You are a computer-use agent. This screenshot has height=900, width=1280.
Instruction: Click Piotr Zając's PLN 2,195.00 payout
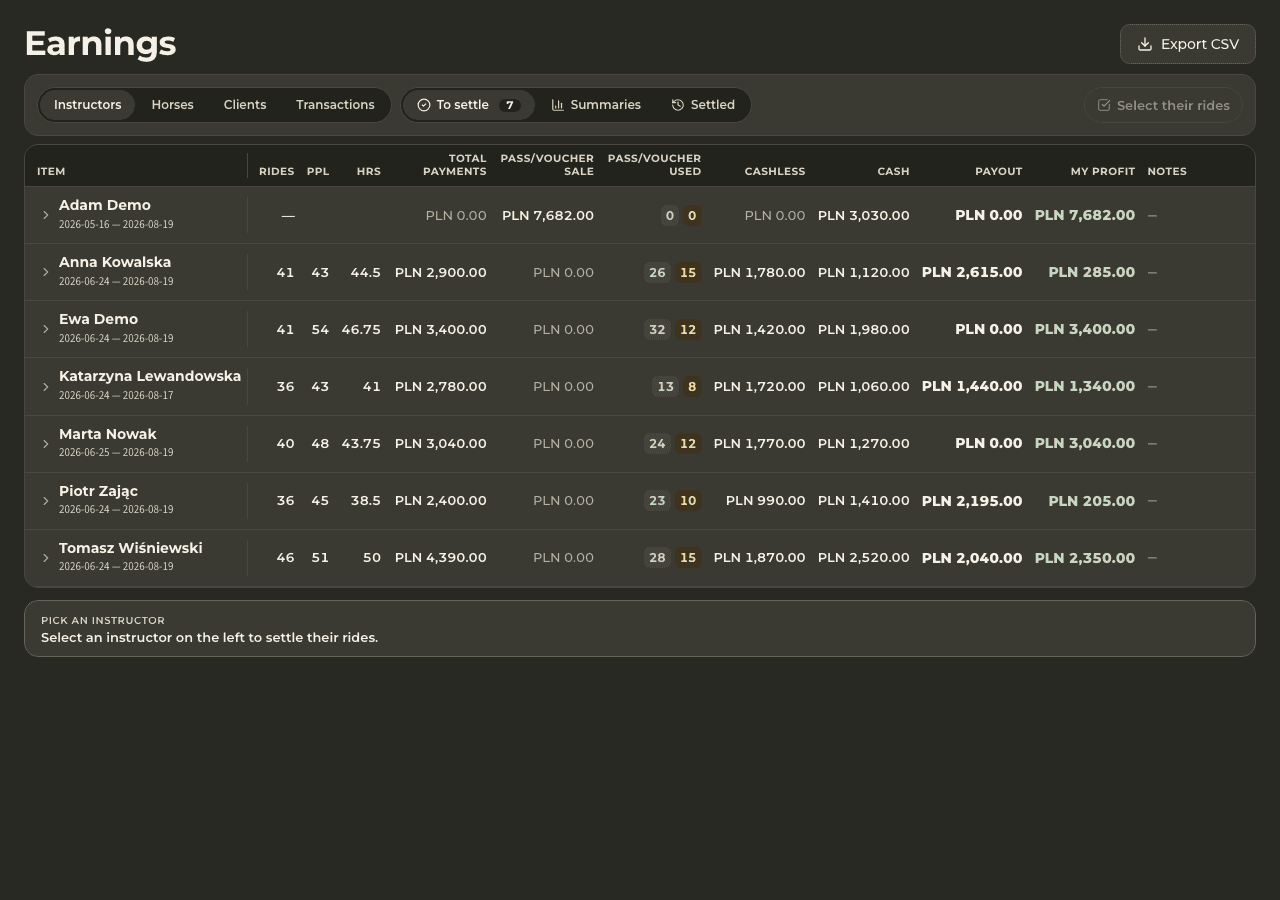tap(972, 500)
